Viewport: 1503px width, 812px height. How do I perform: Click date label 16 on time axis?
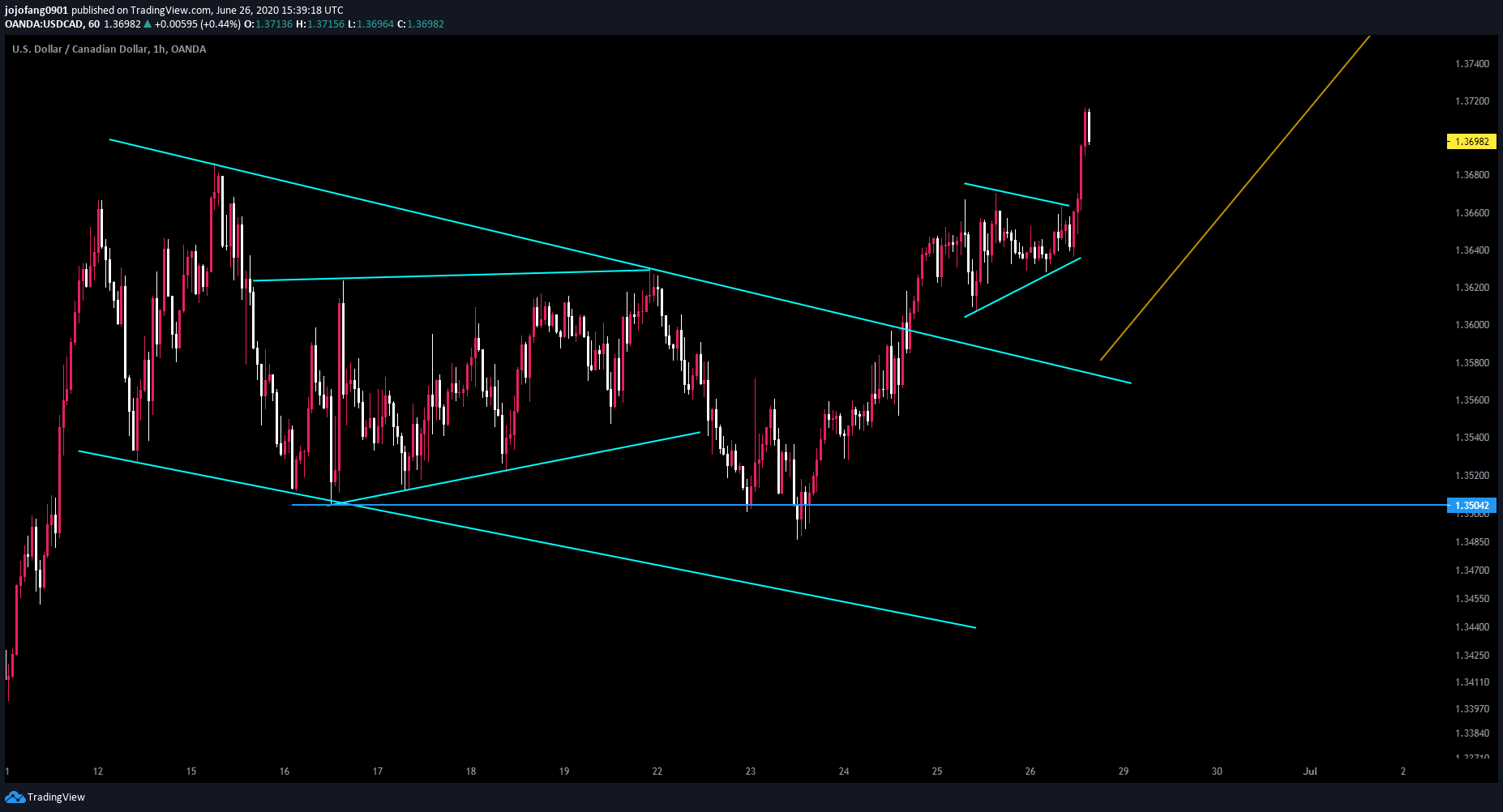[285, 771]
